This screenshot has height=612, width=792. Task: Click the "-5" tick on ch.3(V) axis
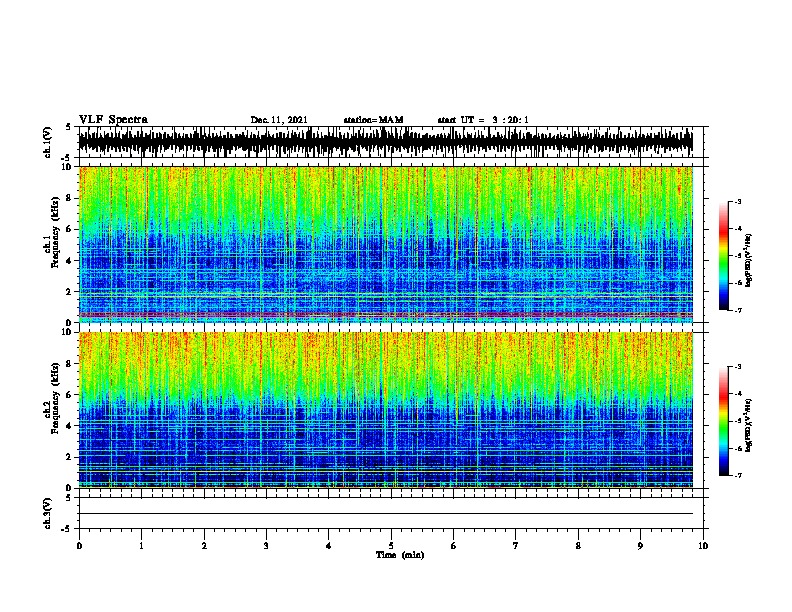tap(66, 529)
